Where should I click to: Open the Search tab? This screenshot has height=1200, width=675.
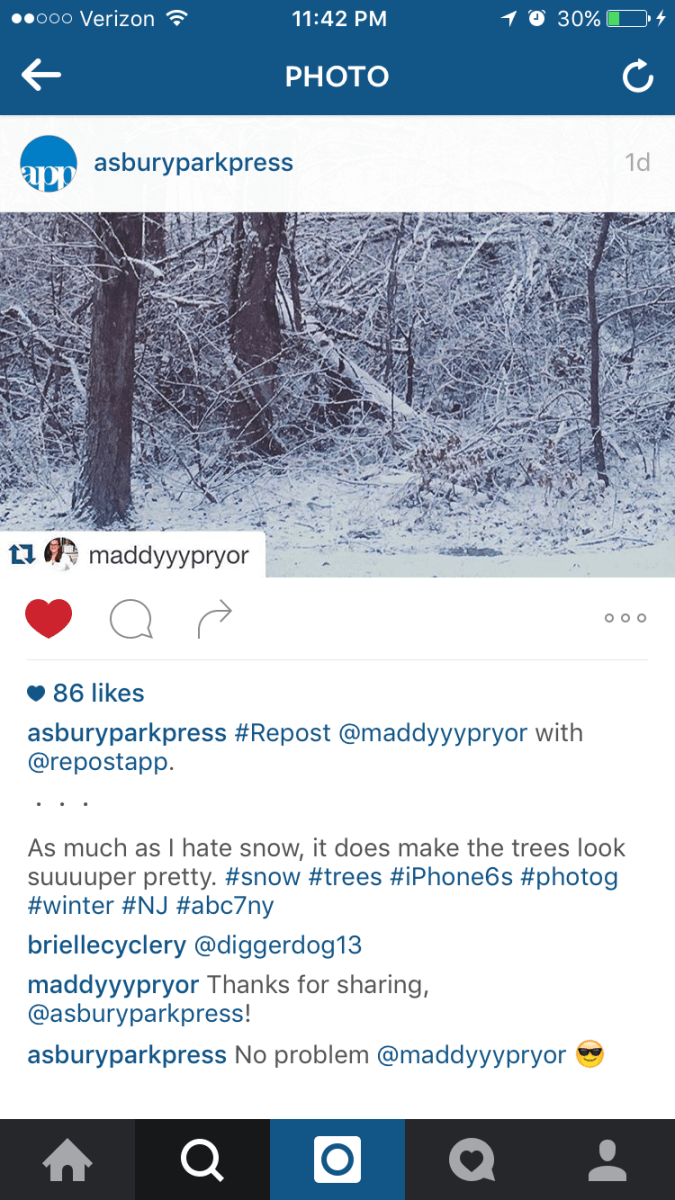click(x=202, y=1160)
